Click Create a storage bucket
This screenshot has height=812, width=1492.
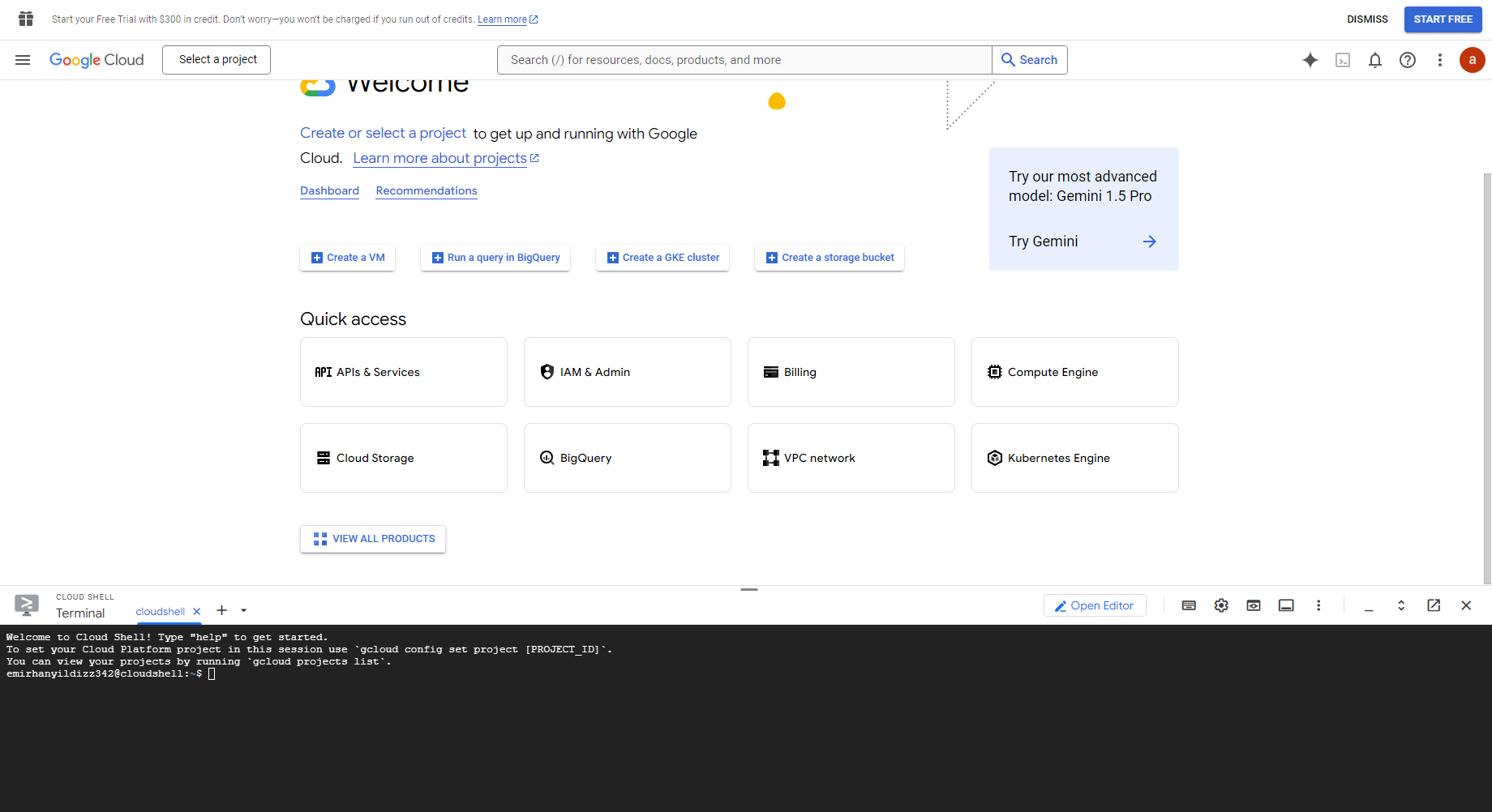[830, 258]
